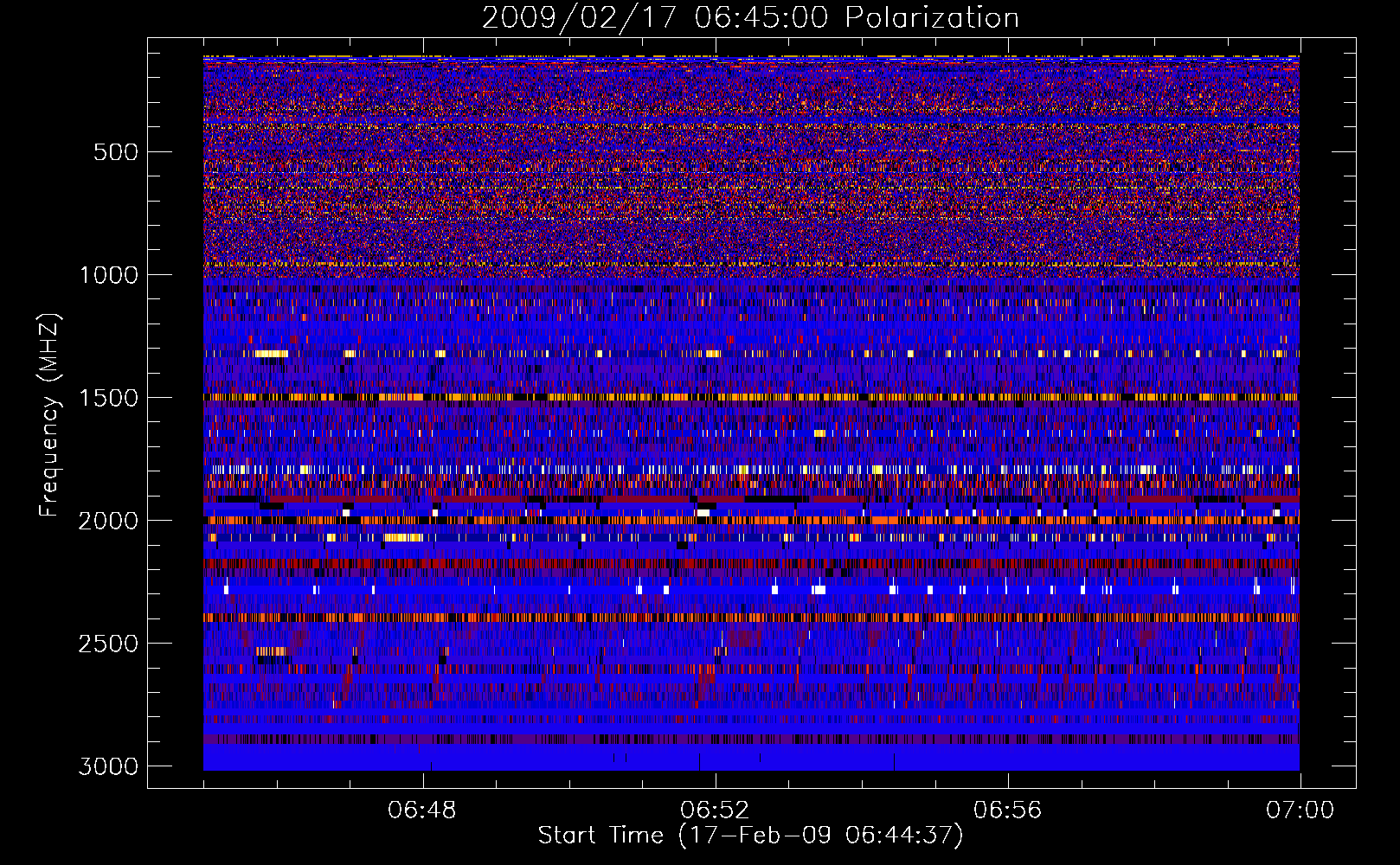Click the 06:52 time axis label
This screenshot has width=1400, height=865.
coord(715,811)
